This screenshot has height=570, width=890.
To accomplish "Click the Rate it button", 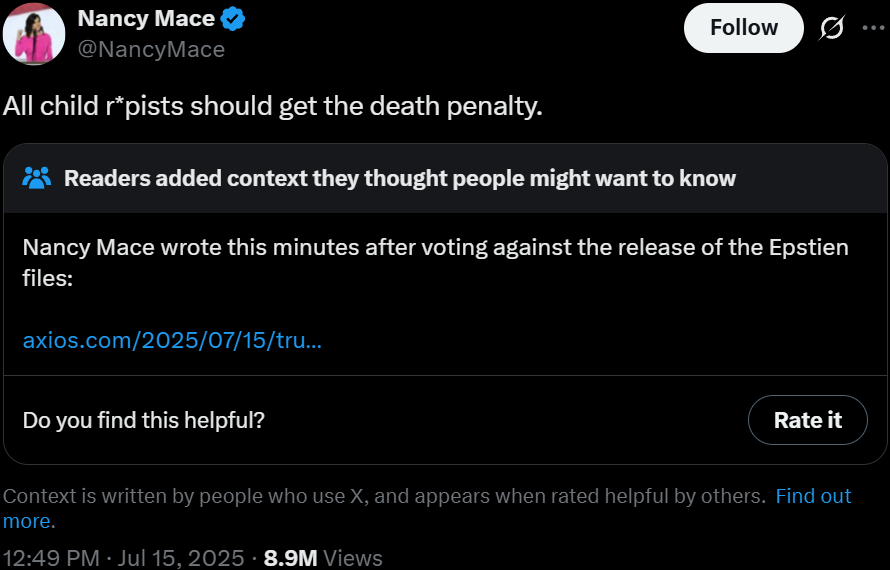I will click(x=807, y=420).
